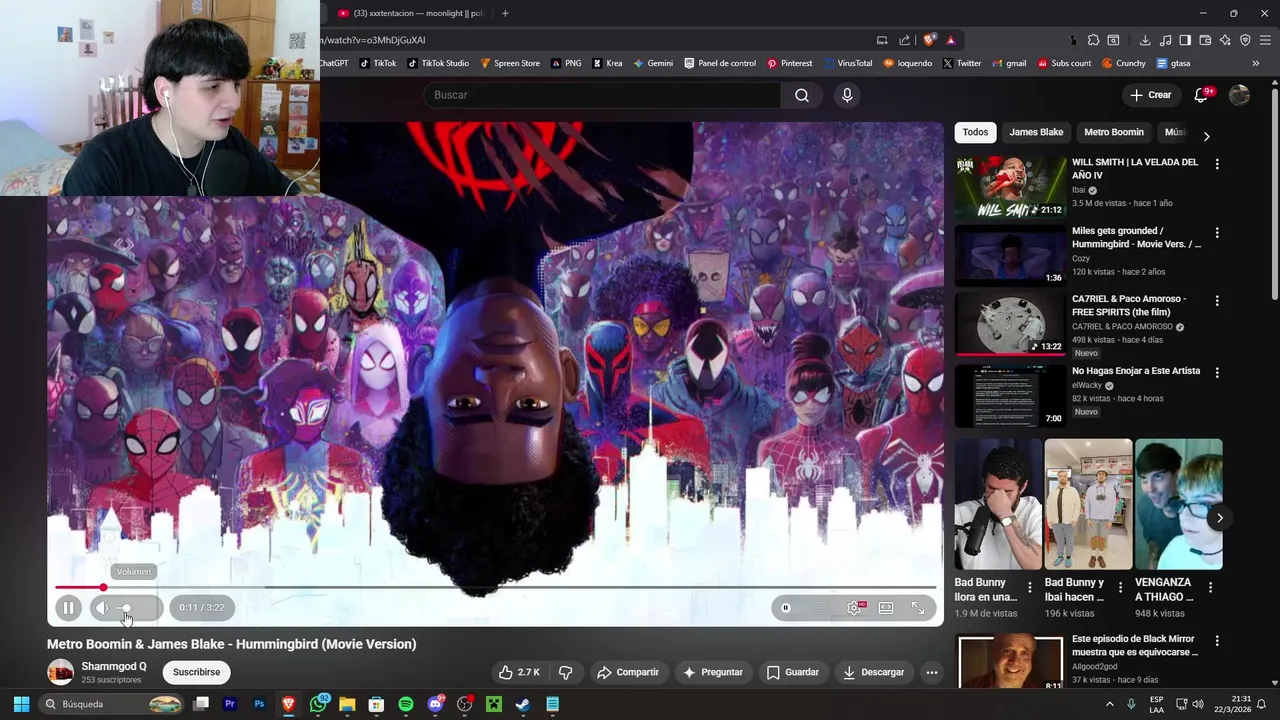This screenshot has height=720, width=1280.
Task: Open options for CA7RIEL & Paco Amoroso video
Action: 1217,301
